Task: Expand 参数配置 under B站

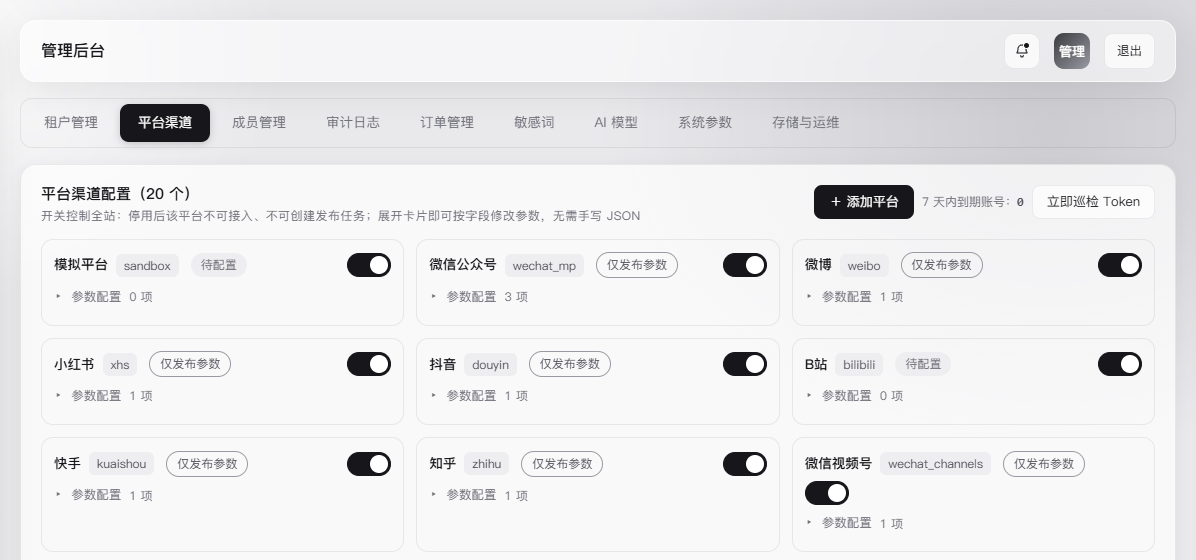Action: coord(854,396)
